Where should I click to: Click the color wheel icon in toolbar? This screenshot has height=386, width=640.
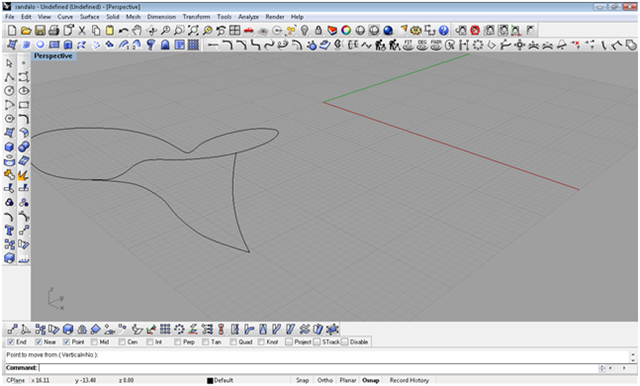(x=346, y=30)
